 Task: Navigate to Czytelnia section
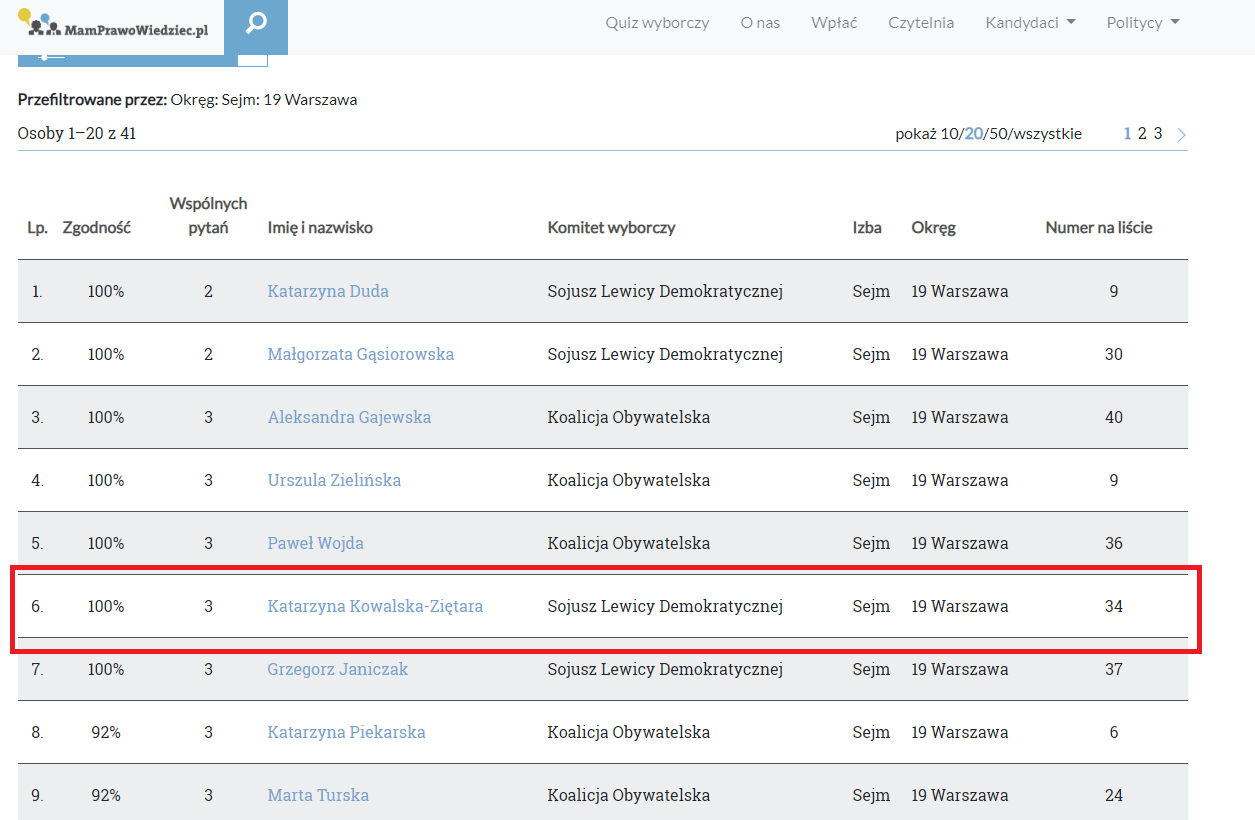click(x=921, y=23)
